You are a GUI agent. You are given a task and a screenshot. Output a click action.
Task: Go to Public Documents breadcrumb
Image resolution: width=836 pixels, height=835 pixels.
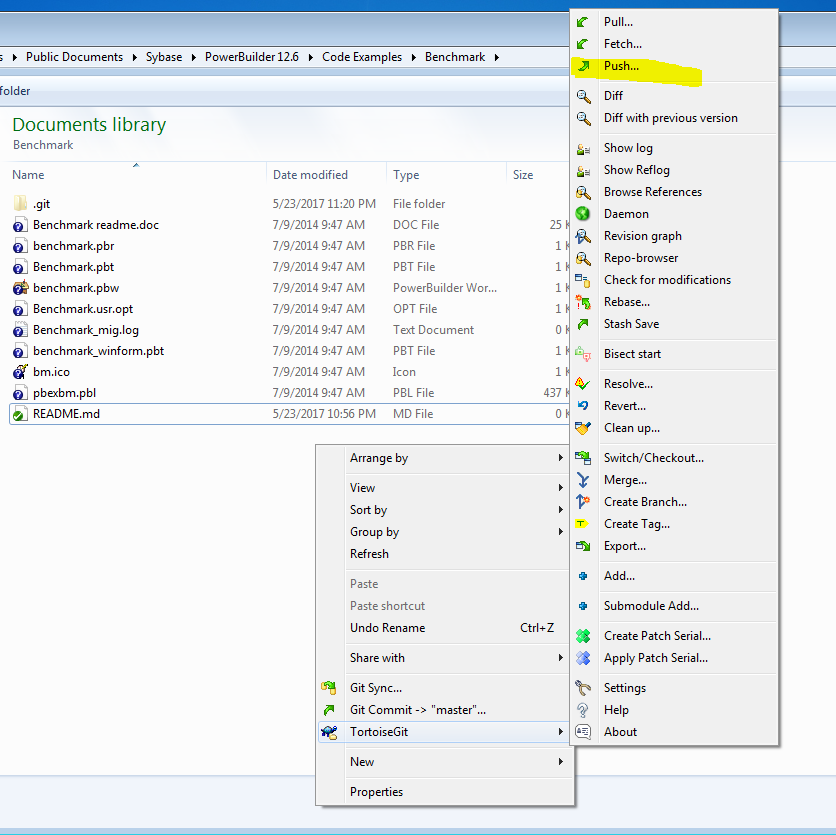tap(75, 57)
